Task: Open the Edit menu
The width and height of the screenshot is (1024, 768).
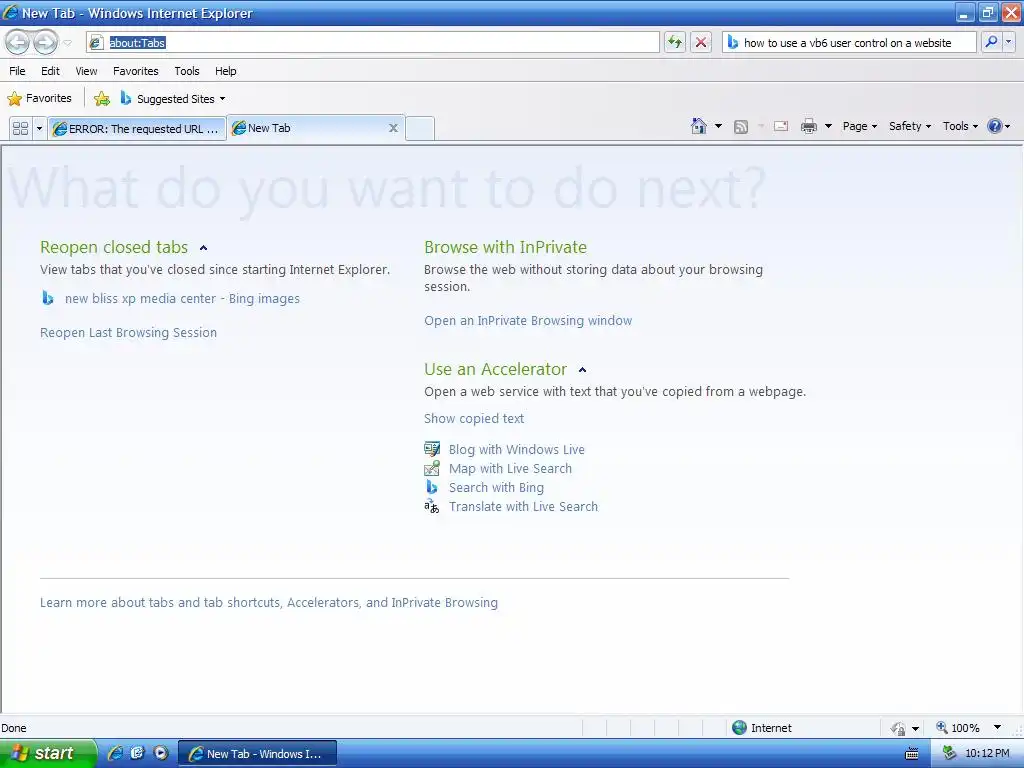Action: [x=50, y=71]
